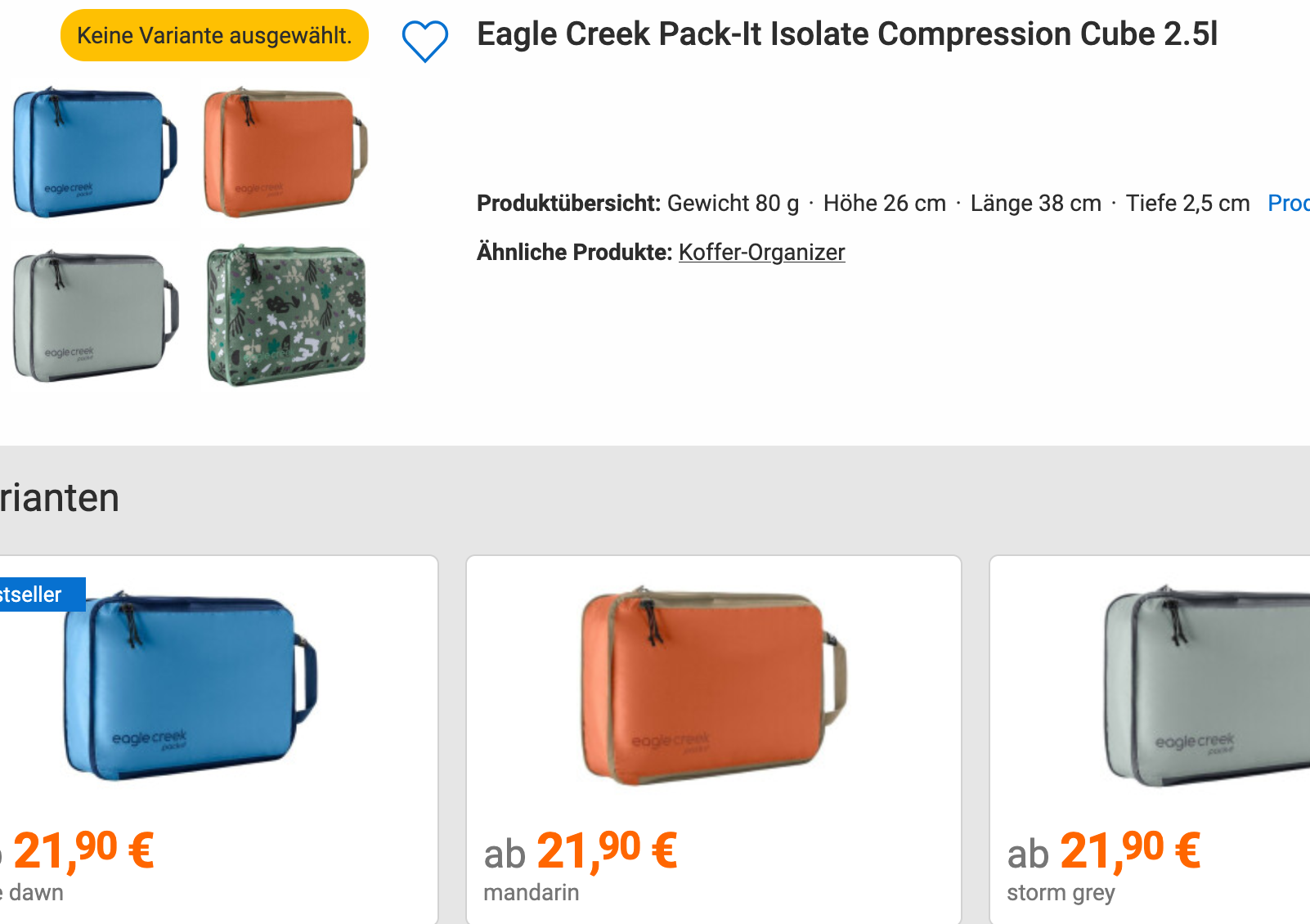Click the heart wishlist icon
Image resolution: width=1310 pixels, height=924 pixels.
tap(424, 40)
